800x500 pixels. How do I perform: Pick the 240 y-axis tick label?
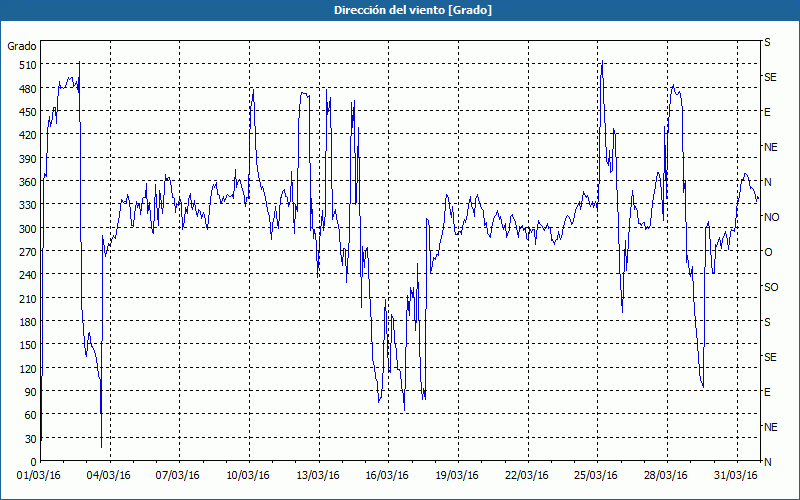tap(28, 275)
